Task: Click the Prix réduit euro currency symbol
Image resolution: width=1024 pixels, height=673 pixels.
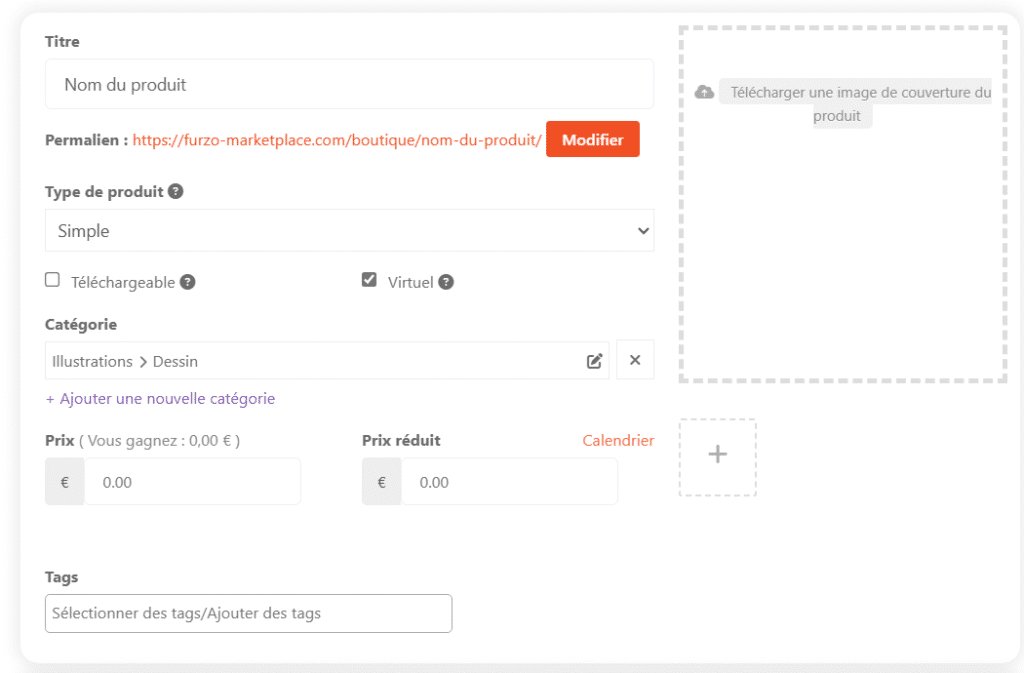Action: point(381,482)
